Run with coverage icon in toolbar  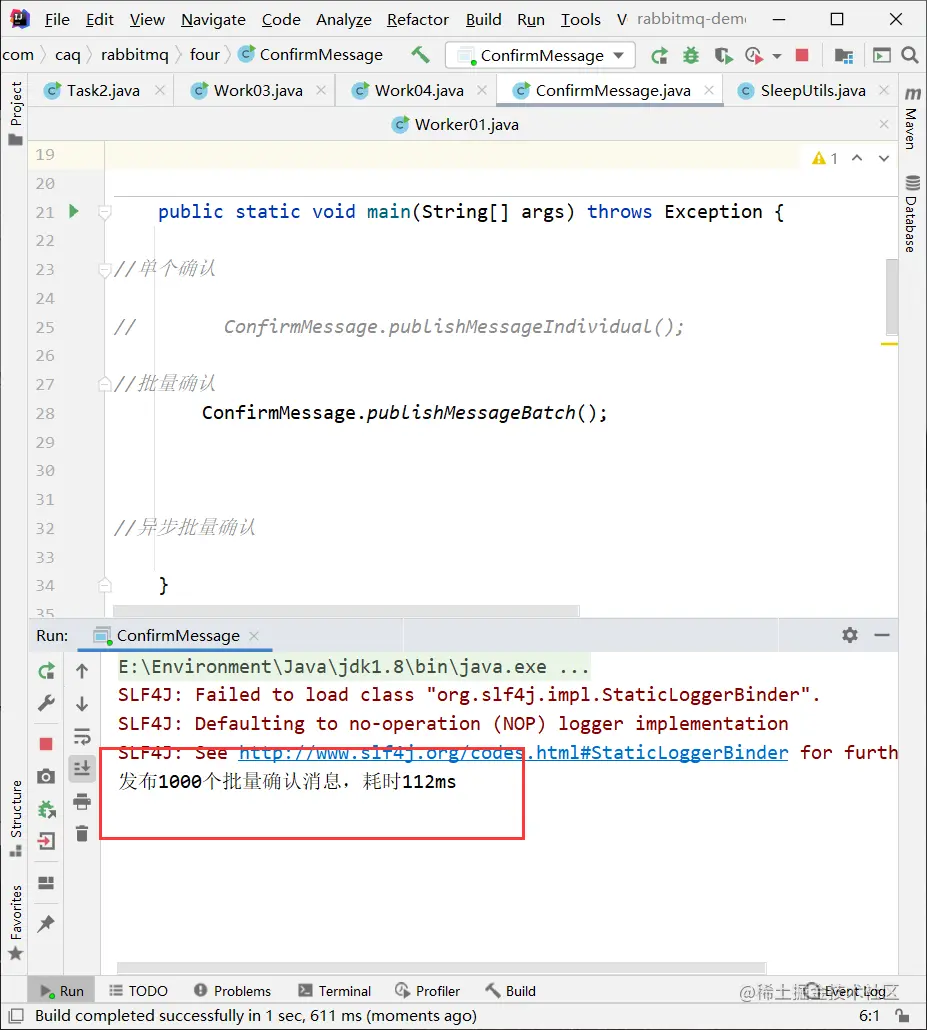tap(723, 56)
